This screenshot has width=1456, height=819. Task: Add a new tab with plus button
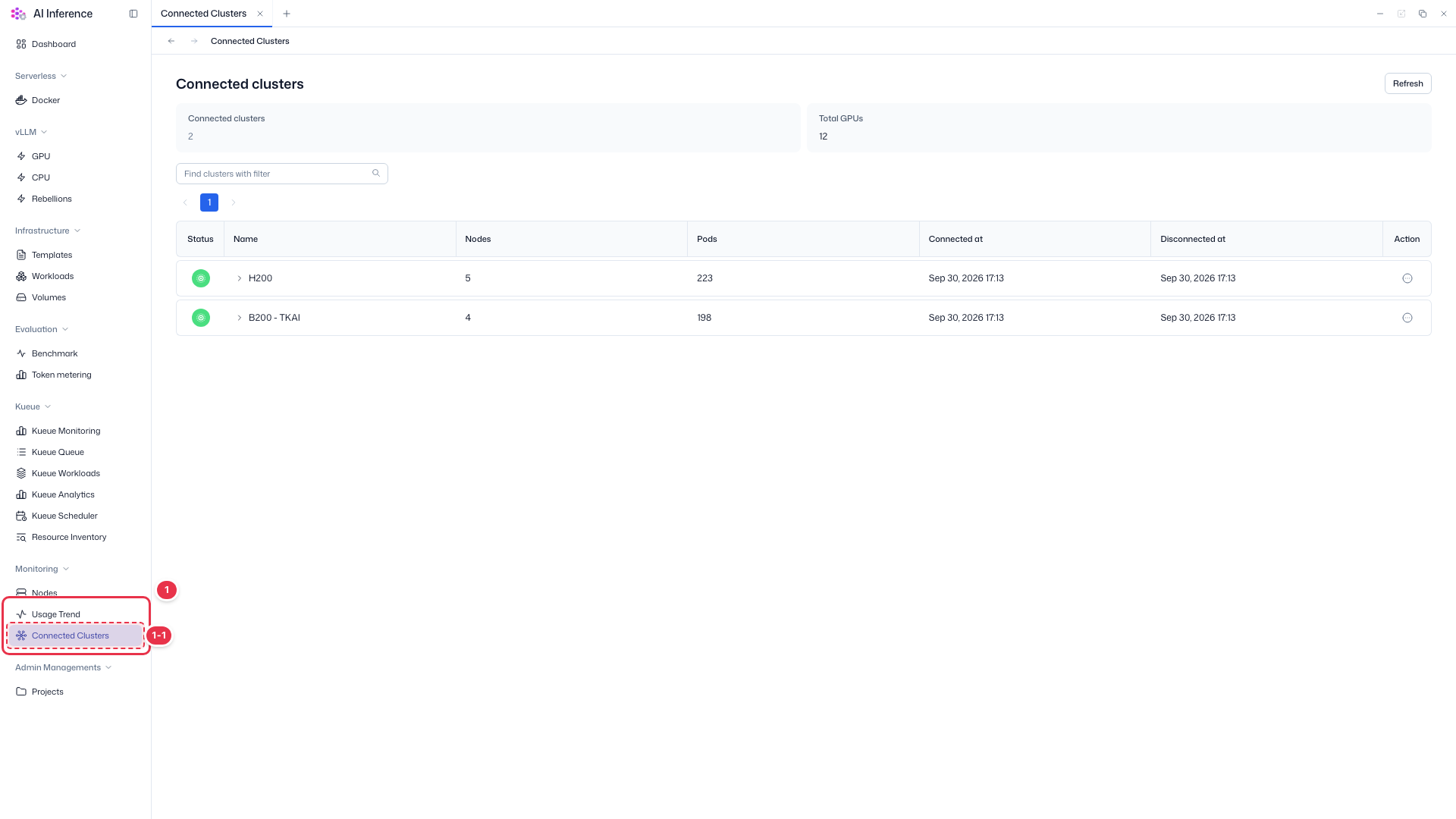pos(287,14)
